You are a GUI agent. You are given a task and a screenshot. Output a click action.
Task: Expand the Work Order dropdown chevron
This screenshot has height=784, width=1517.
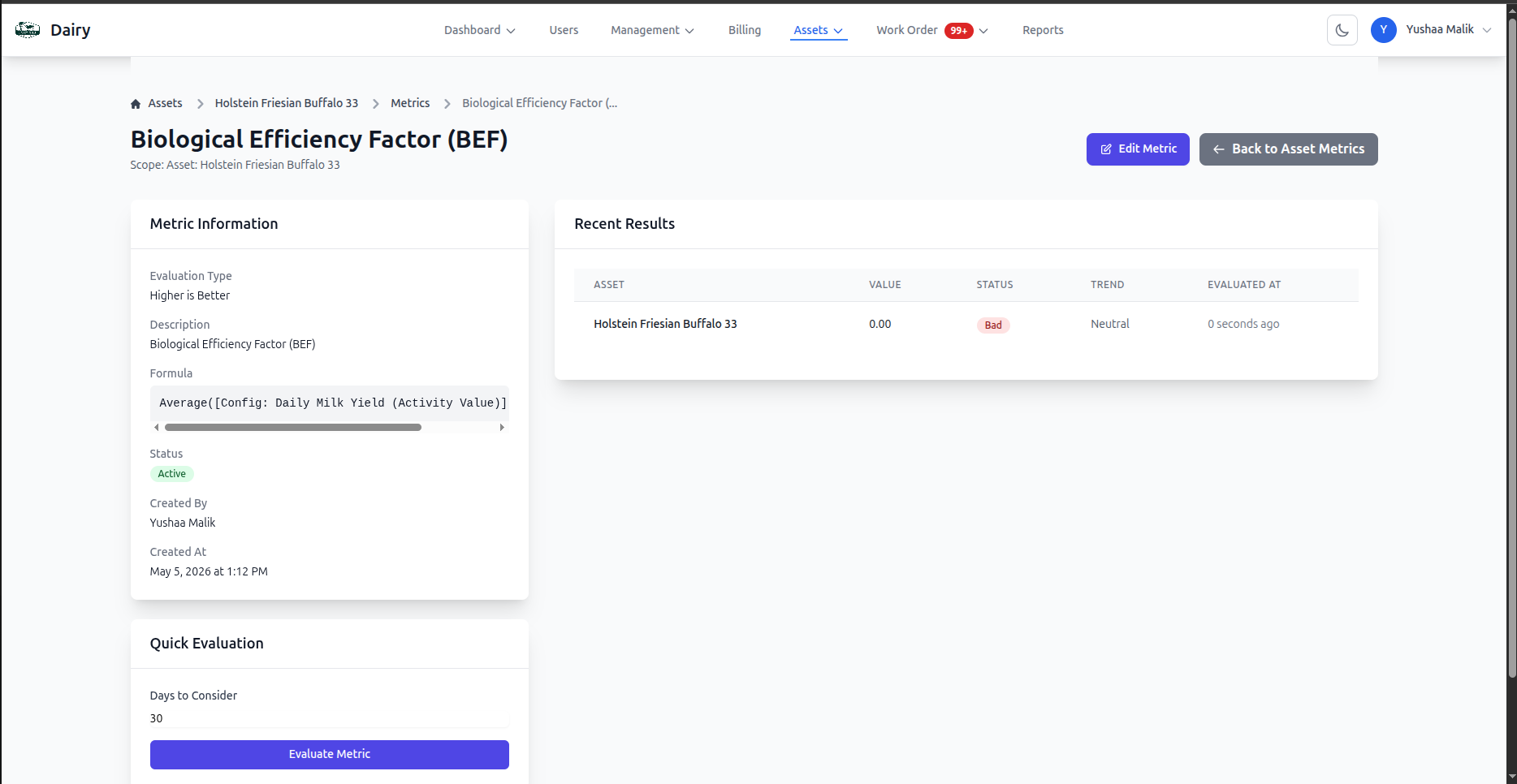pyautogui.click(x=983, y=31)
